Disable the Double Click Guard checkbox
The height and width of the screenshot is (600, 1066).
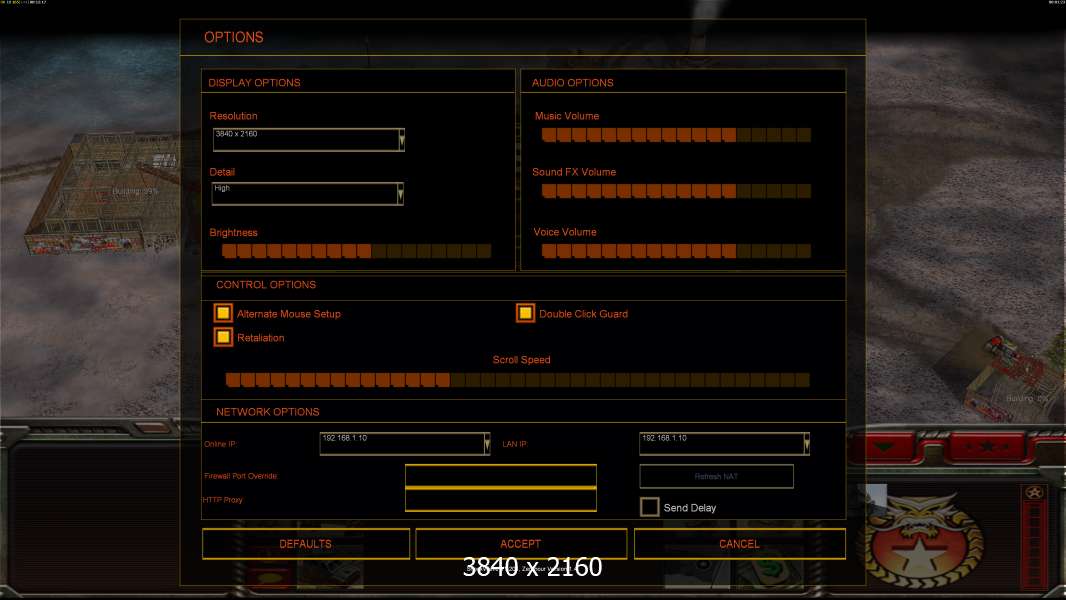pyautogui.click(x=525, y=313)
